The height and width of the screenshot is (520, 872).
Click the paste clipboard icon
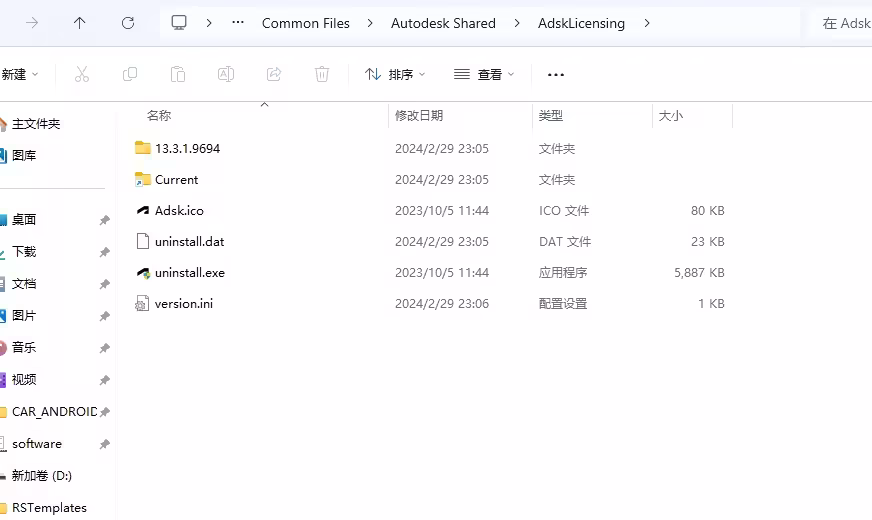178,74
